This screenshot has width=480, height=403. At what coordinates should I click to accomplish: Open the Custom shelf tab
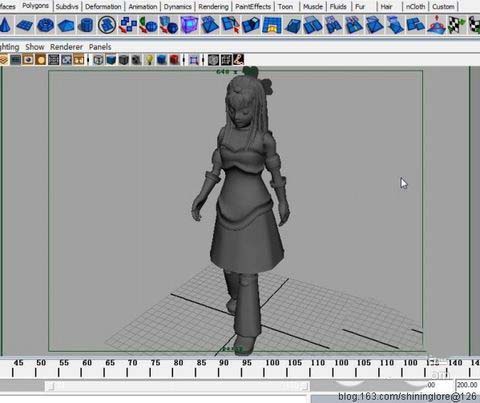443,6
